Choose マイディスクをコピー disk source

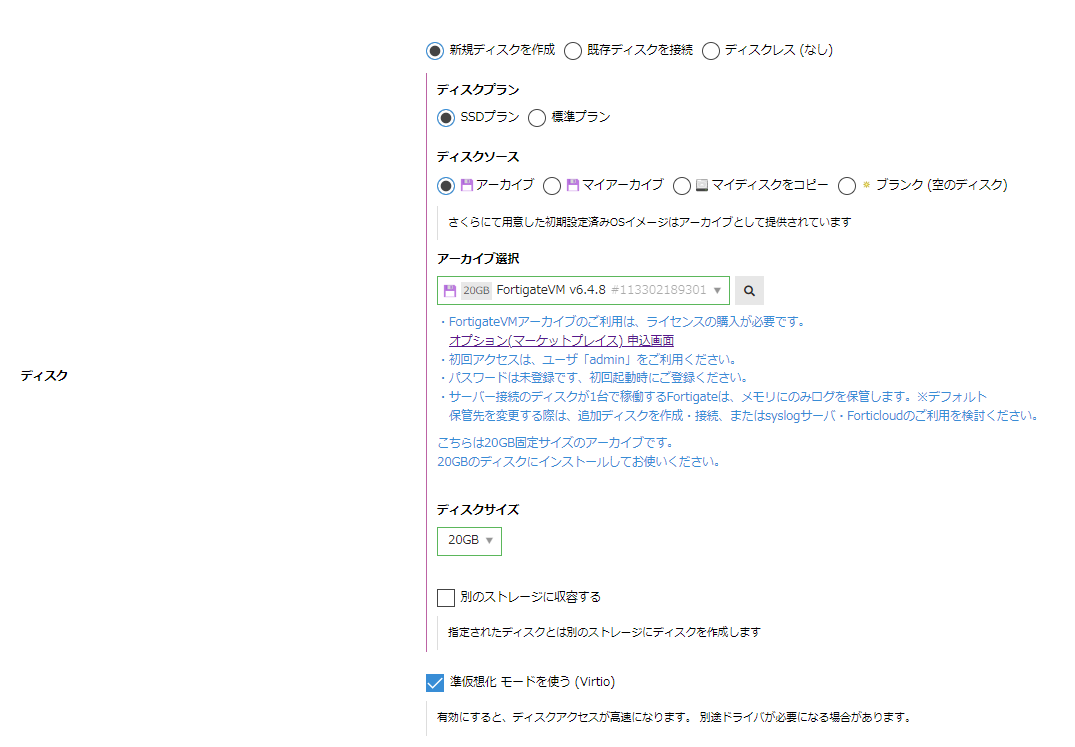[681, 186]
